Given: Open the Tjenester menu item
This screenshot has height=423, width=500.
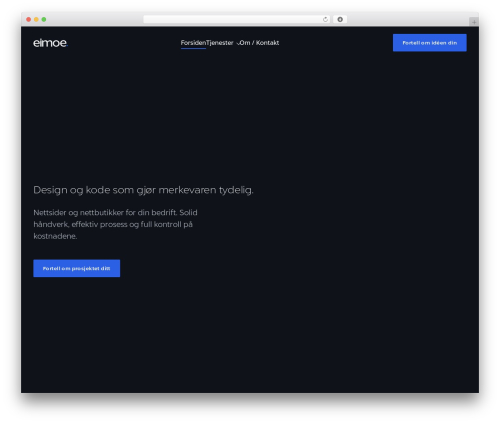Looking at the screenshot, I should 220,43.
